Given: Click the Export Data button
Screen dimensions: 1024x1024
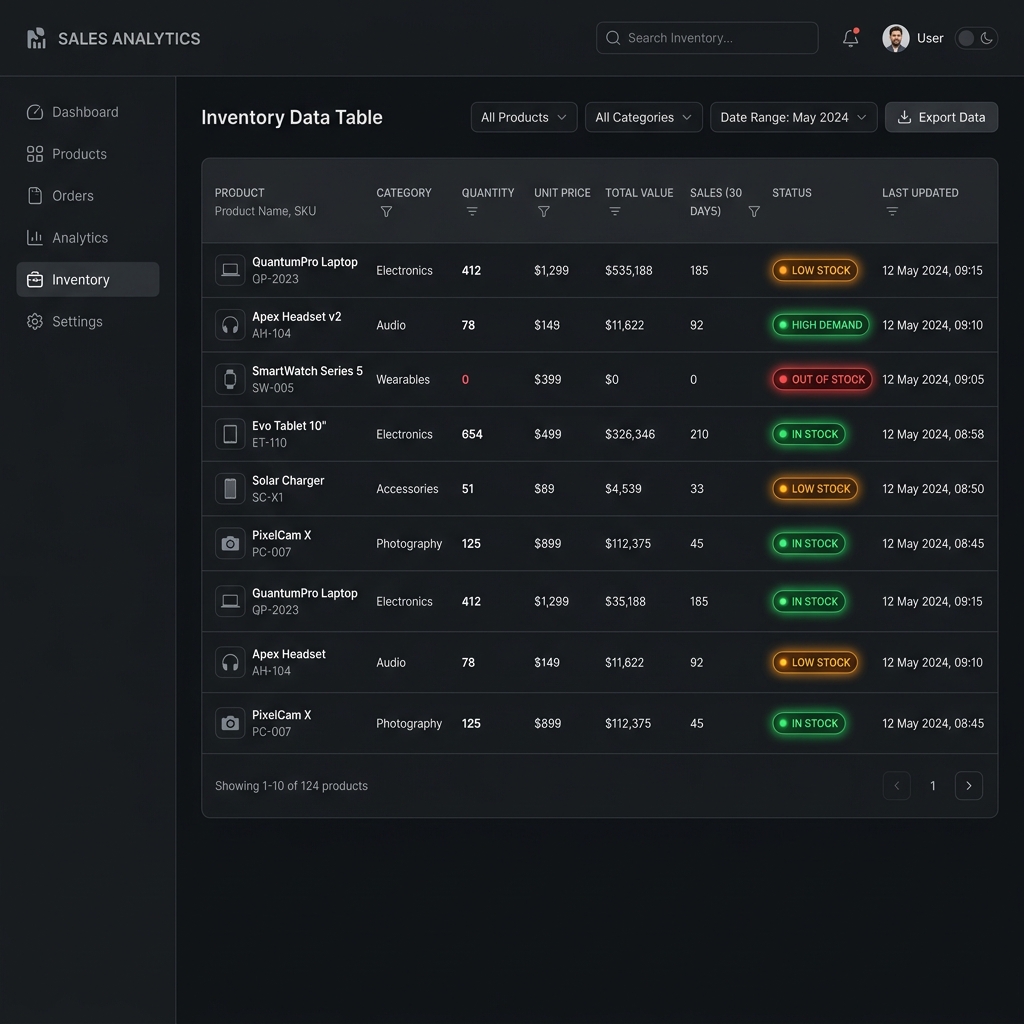Looking at the screenshot, I should pyautogui.click(x=941, y=118).
